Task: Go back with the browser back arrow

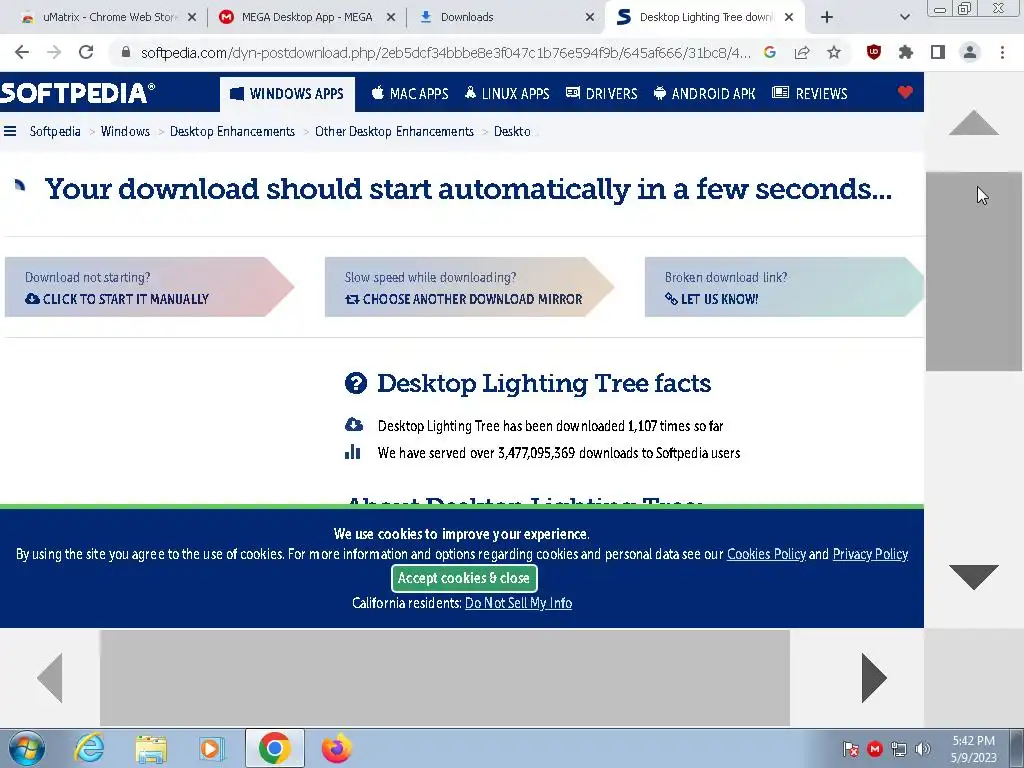Action: [x=22, y=52]
